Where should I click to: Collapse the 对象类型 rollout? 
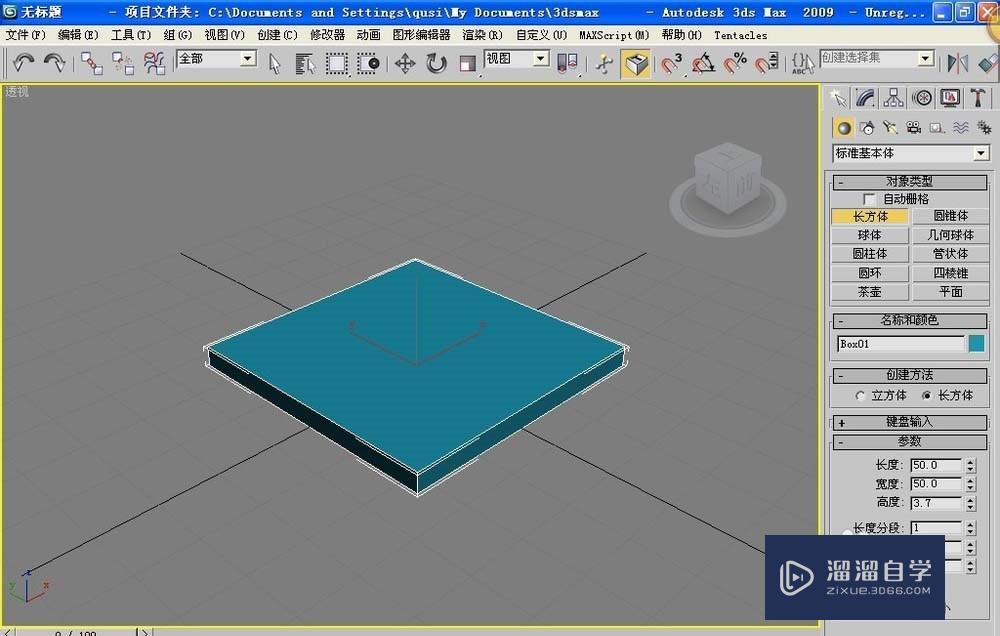[909, 182]
